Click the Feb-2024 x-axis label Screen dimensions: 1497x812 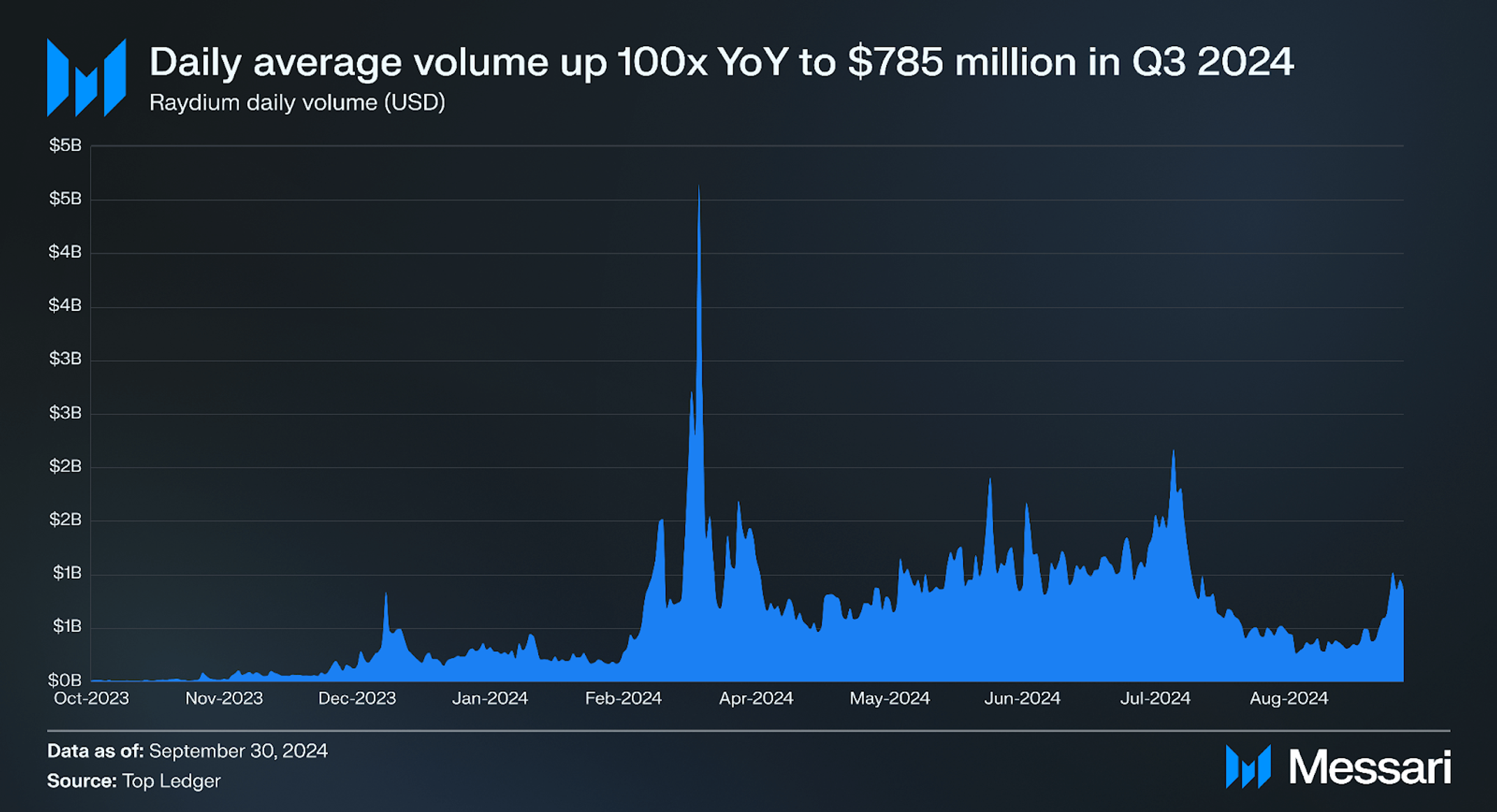pos(623,698)
